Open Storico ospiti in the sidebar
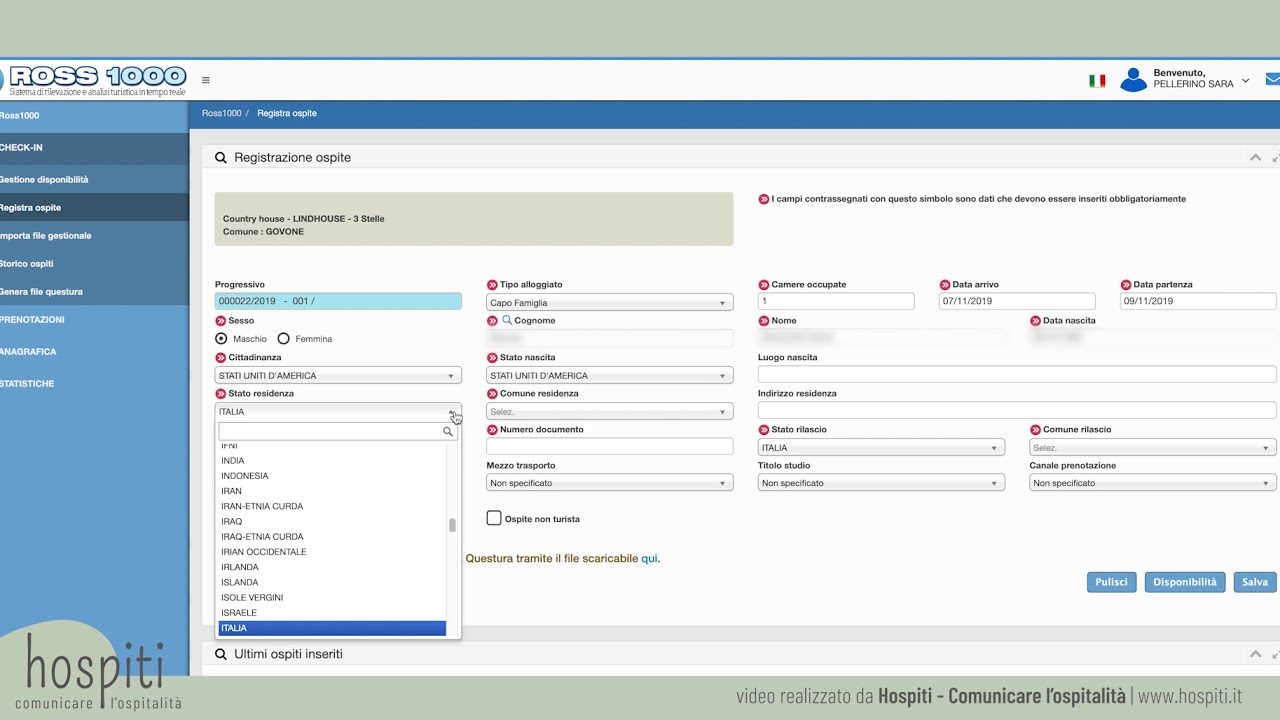The height and width of the screenshot is (720, 1280). pyautogui.click(x=94, y=264)
